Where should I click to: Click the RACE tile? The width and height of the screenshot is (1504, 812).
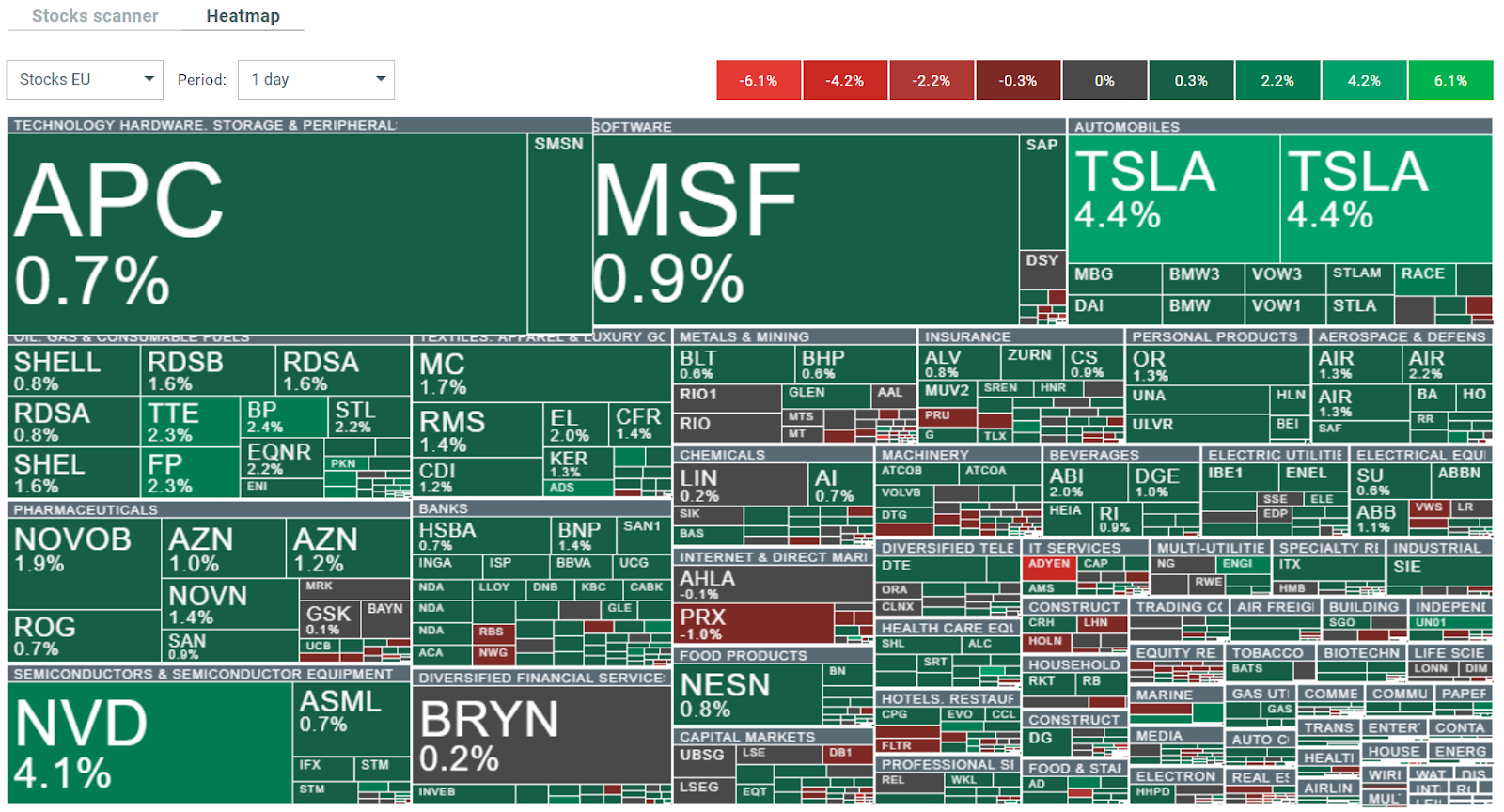pyautogui.click(x=1425, y=278)
